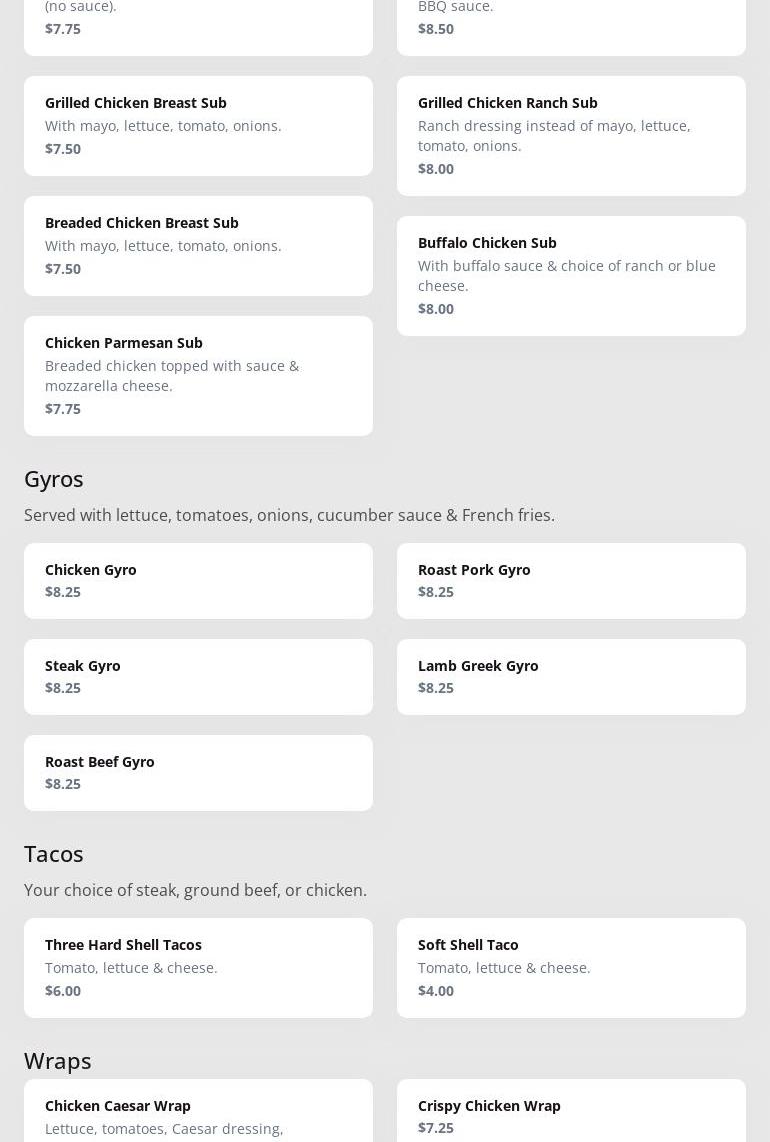The image size is (770, 1142).
Task: Select the Chicken Parmesan Sub card
Action: click(x=198, y=376)
